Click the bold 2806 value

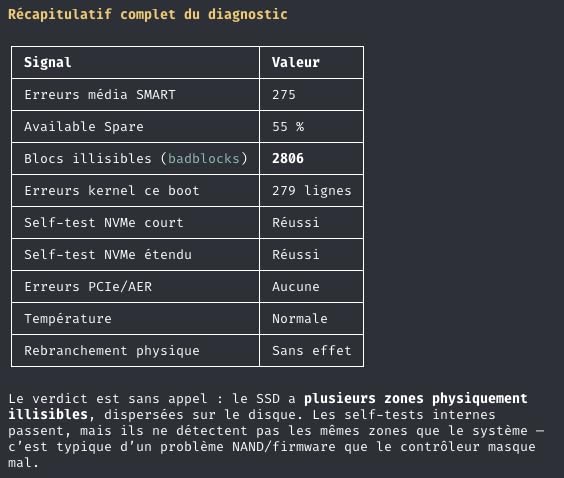(288, 159)
